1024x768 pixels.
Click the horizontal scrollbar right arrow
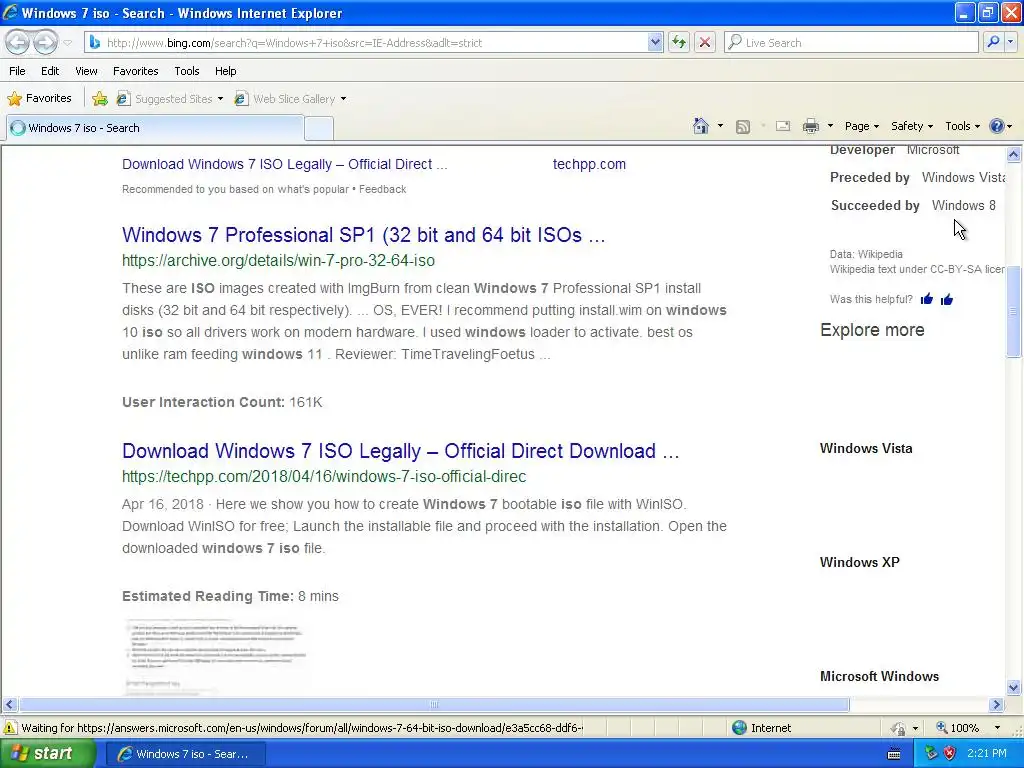[x=997, y=705]
